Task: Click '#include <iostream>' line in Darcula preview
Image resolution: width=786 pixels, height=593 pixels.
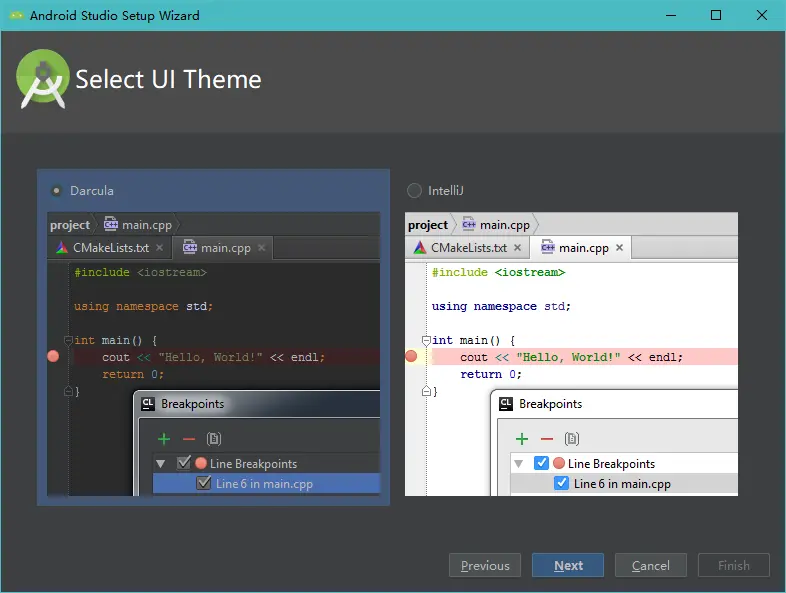Action: click(140, 272)
